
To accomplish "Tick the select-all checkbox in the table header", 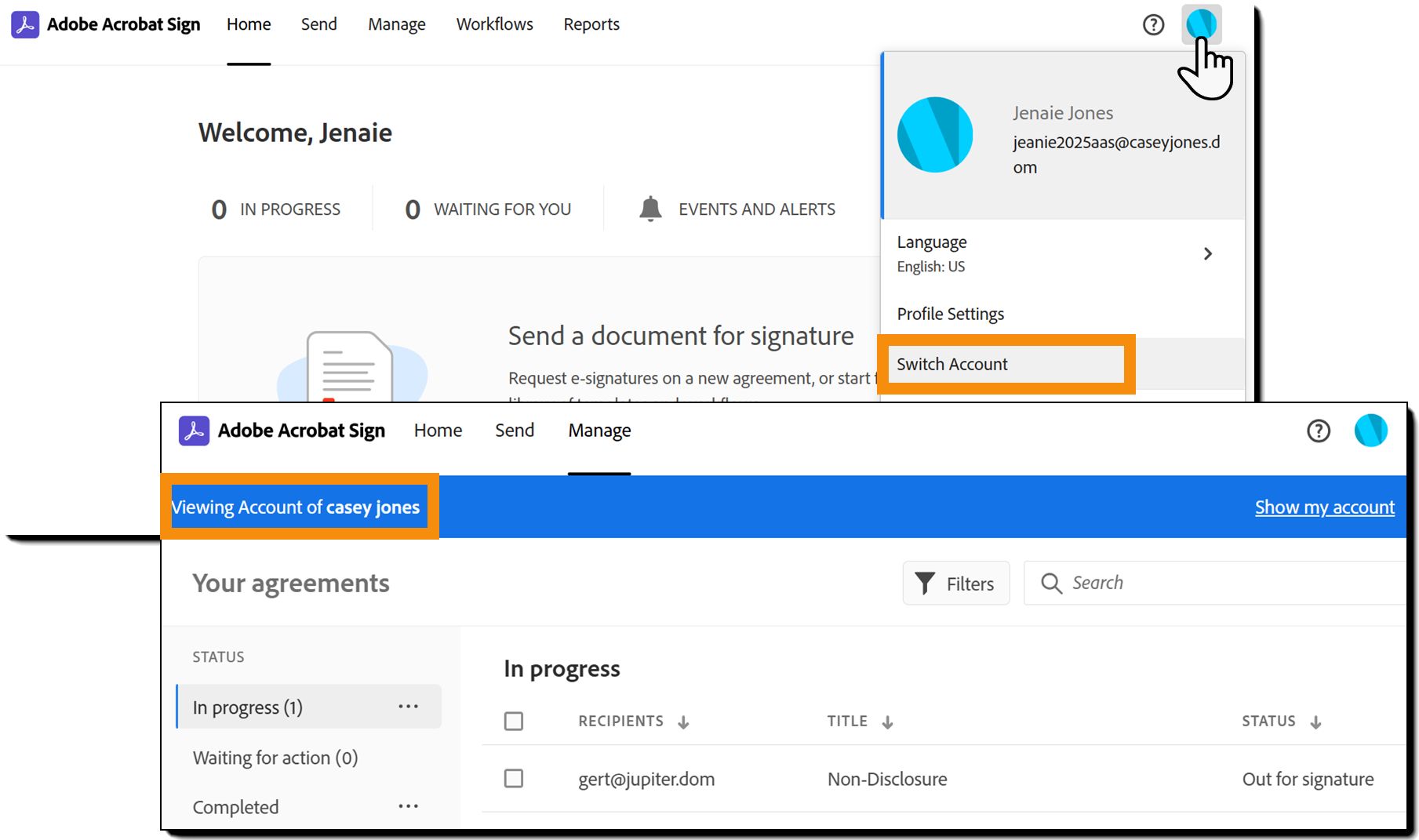I will (x=514, y=721).
